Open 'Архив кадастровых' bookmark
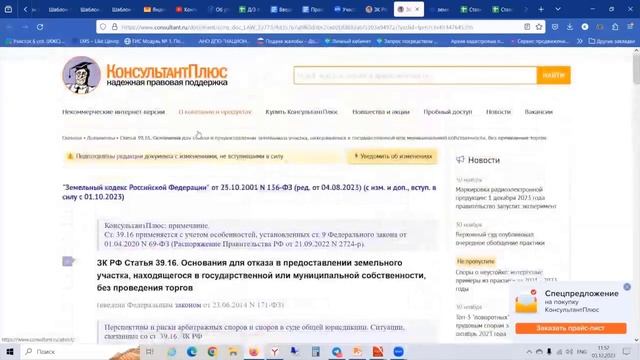This screenshot has height=360, width=640. pos(477,41)
